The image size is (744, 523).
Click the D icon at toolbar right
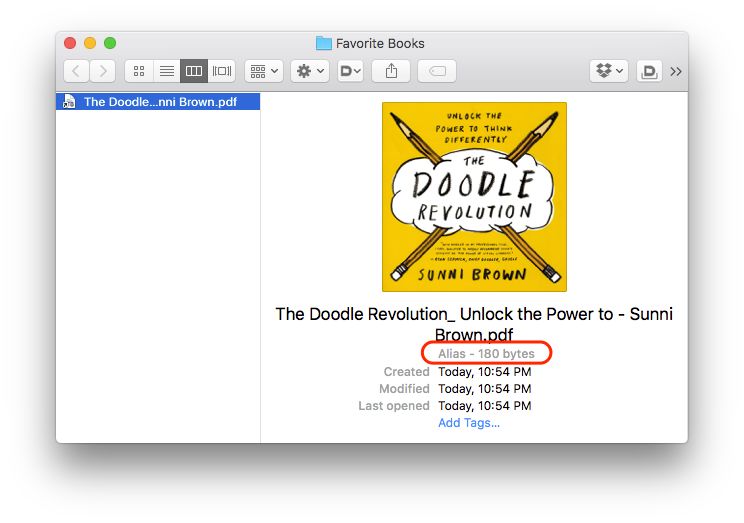point(649,71)
